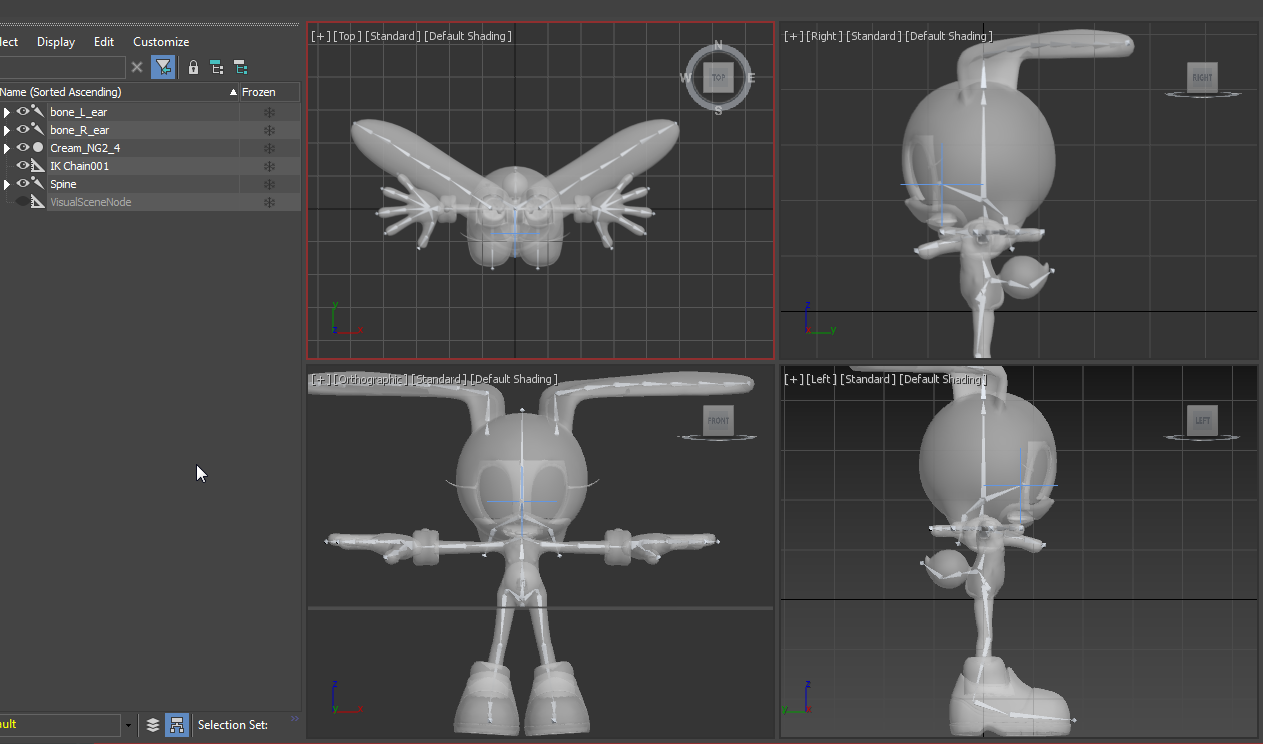The height and width of the screenshot is (744, 1263).
Task: Click the scene explorer search field
Action: [x=62, y=67]
